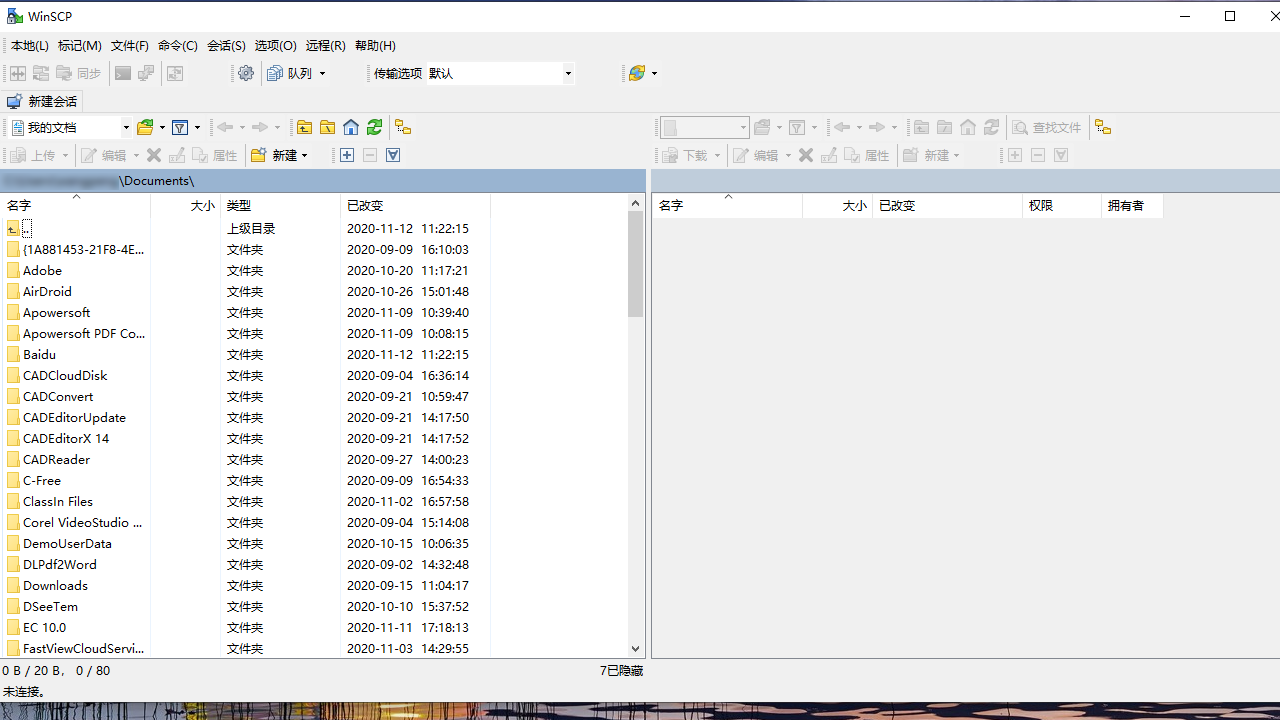
Task: Go to local root directory icon
Action: coord(327,127)
